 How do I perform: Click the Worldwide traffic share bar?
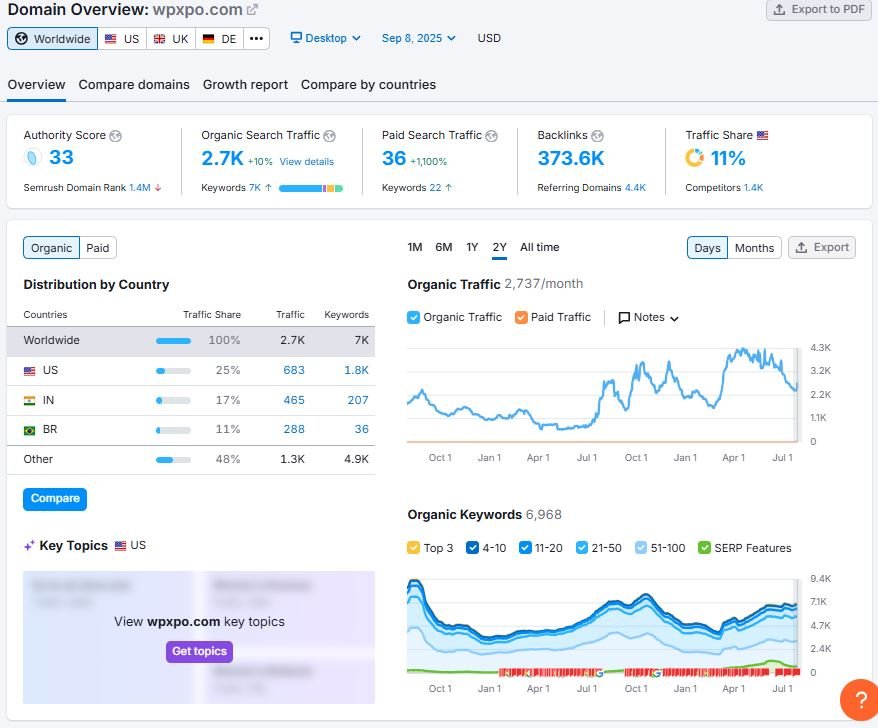coord(171,339)
